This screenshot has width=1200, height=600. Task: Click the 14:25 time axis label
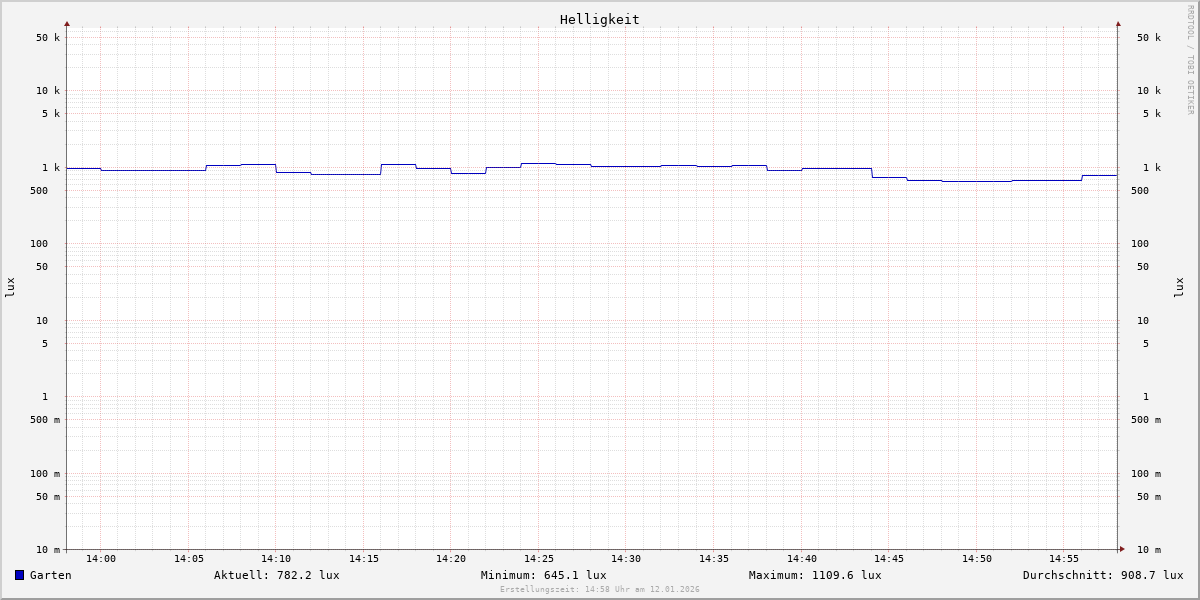[539, 559]
